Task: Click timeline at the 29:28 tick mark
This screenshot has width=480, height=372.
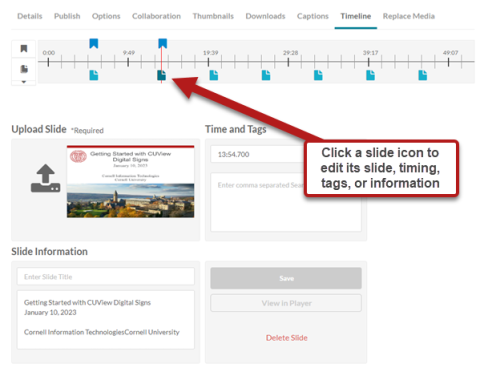Action: coord(288,62)
